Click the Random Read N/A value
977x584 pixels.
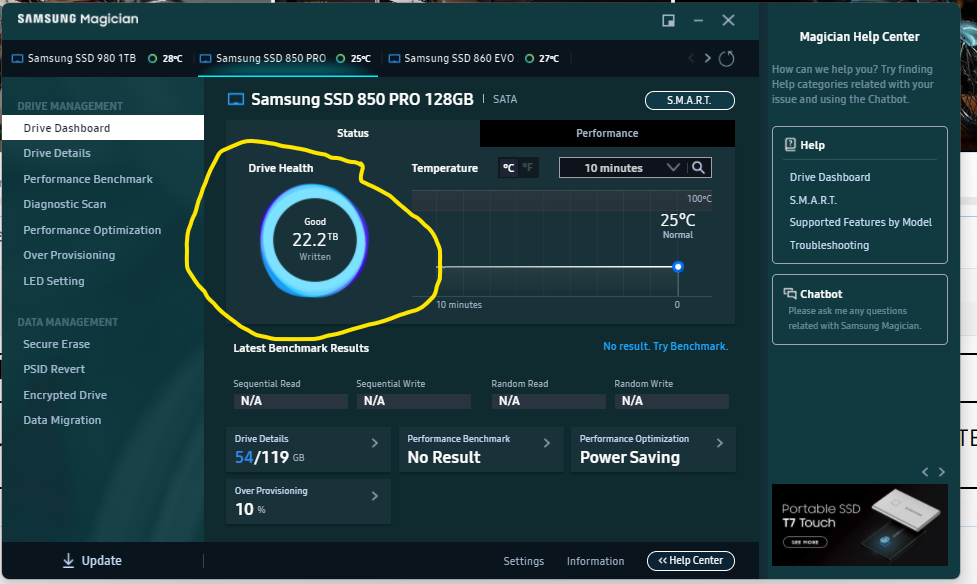[x=548, y=401]
